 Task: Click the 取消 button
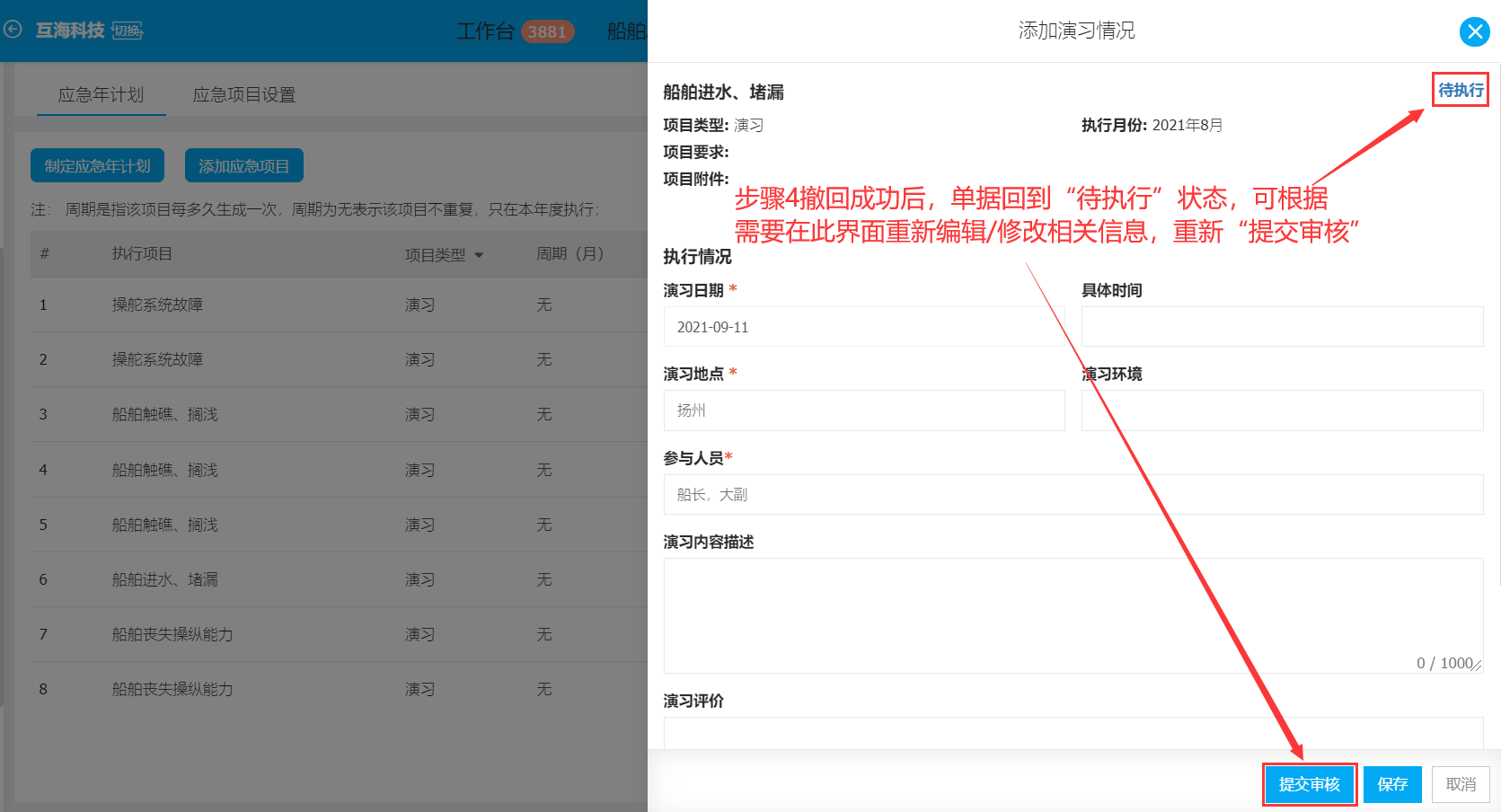(1461, 784)
